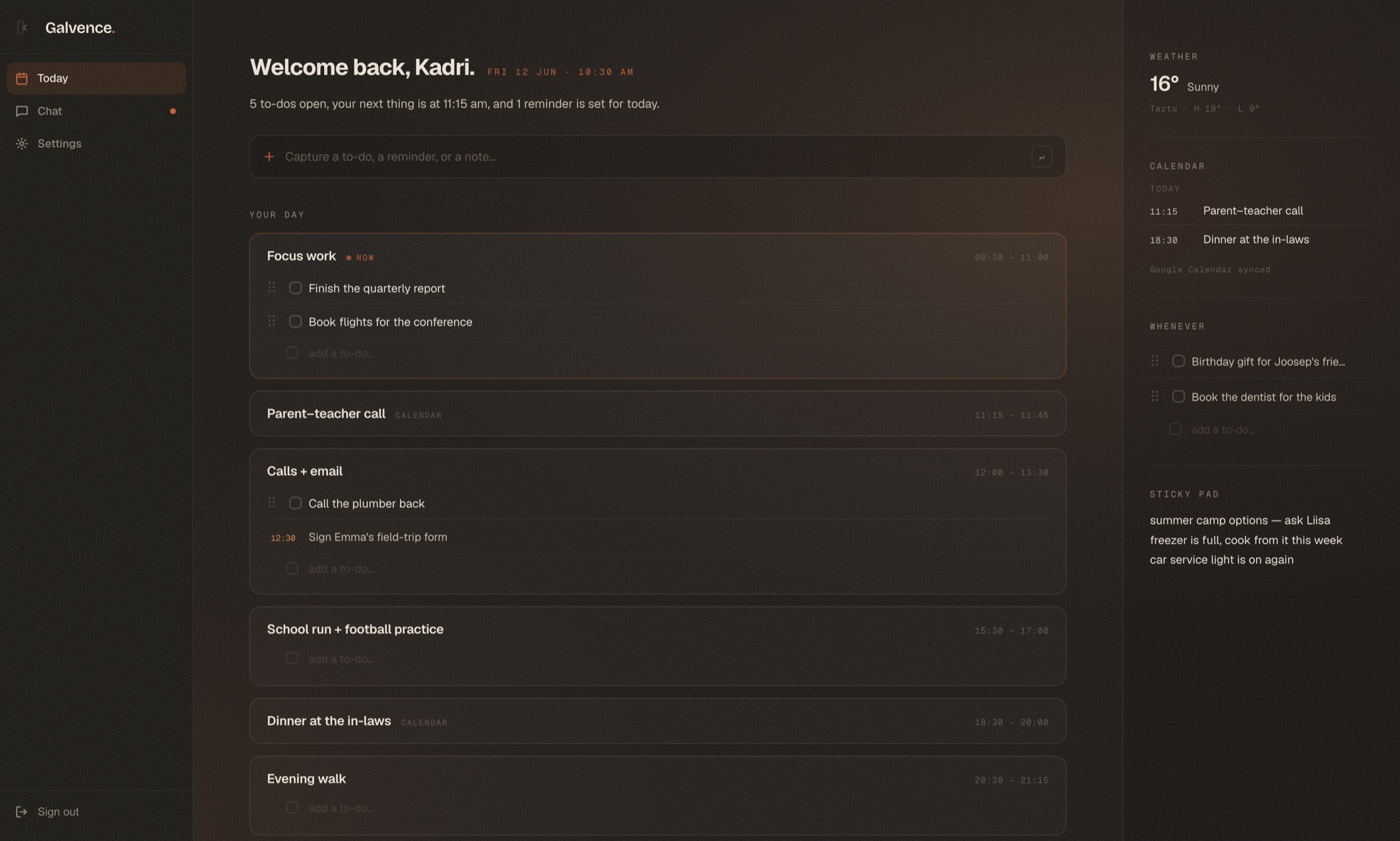This screenshot has width=1400, height=841.
Task: Click the Settings gear icon
Action: (21, 143)
